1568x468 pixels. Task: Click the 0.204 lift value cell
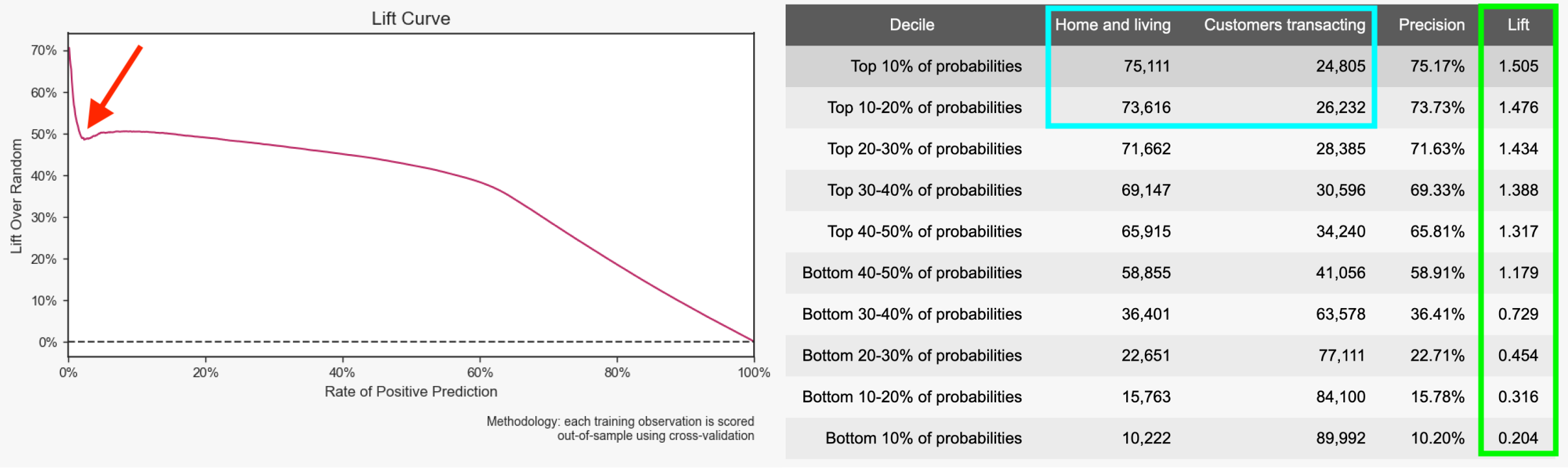[x=1518, y=438]
